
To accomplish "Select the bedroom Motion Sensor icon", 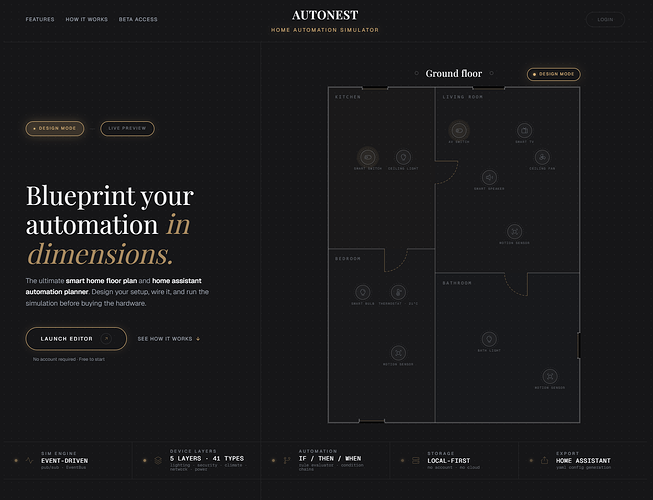I will (x=398, y=353).
